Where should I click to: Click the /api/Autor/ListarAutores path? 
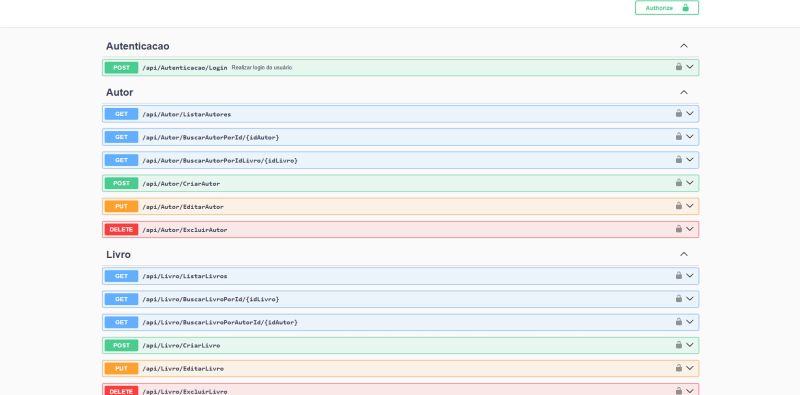tap(187, 114)
